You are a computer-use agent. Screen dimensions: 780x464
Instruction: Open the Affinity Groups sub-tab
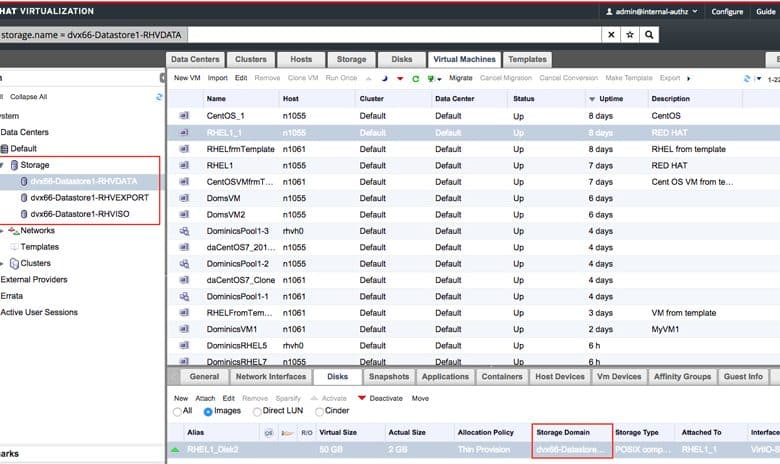click(x=682, y=376)
